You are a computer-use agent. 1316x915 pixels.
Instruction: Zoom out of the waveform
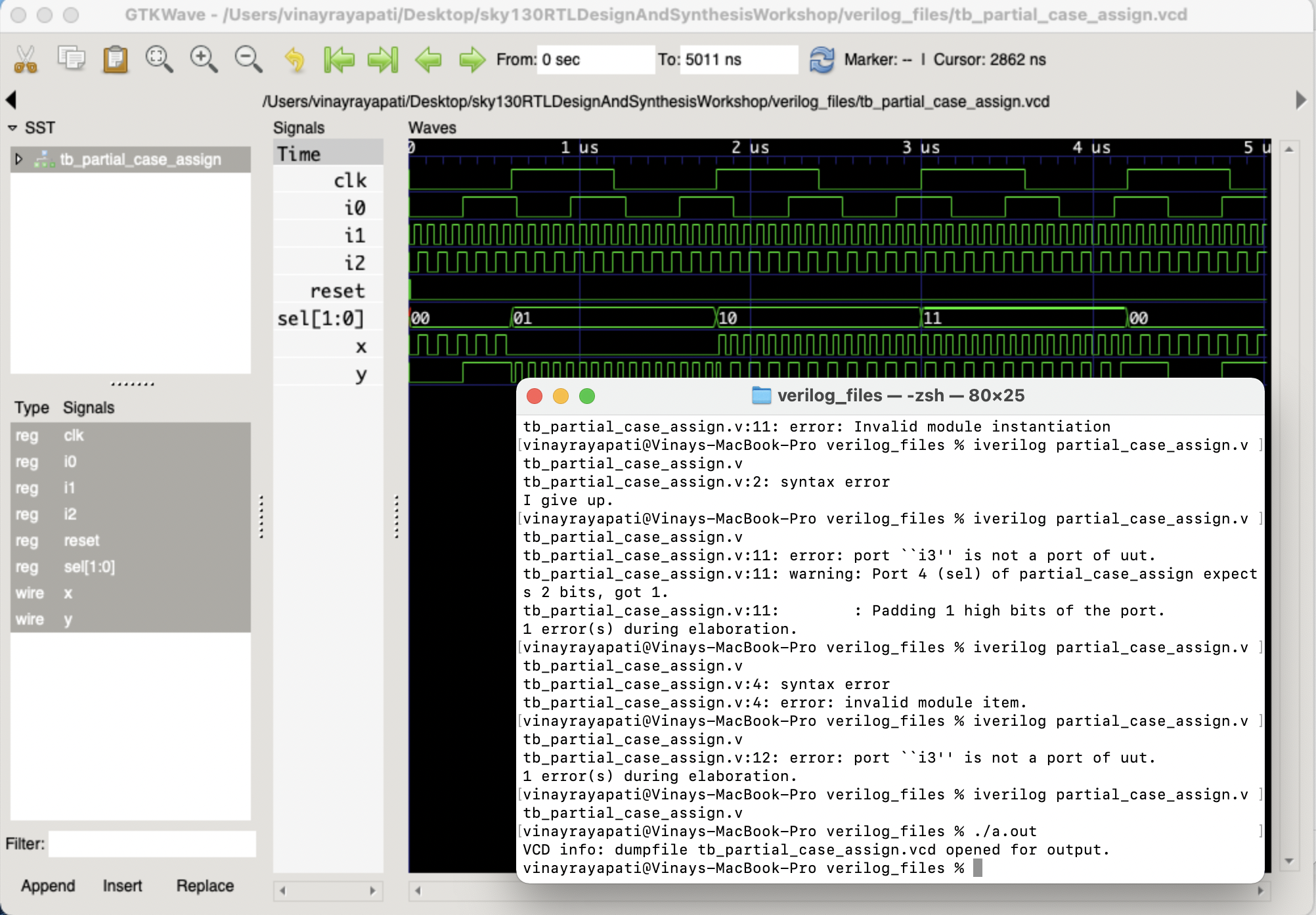[247, 59]
